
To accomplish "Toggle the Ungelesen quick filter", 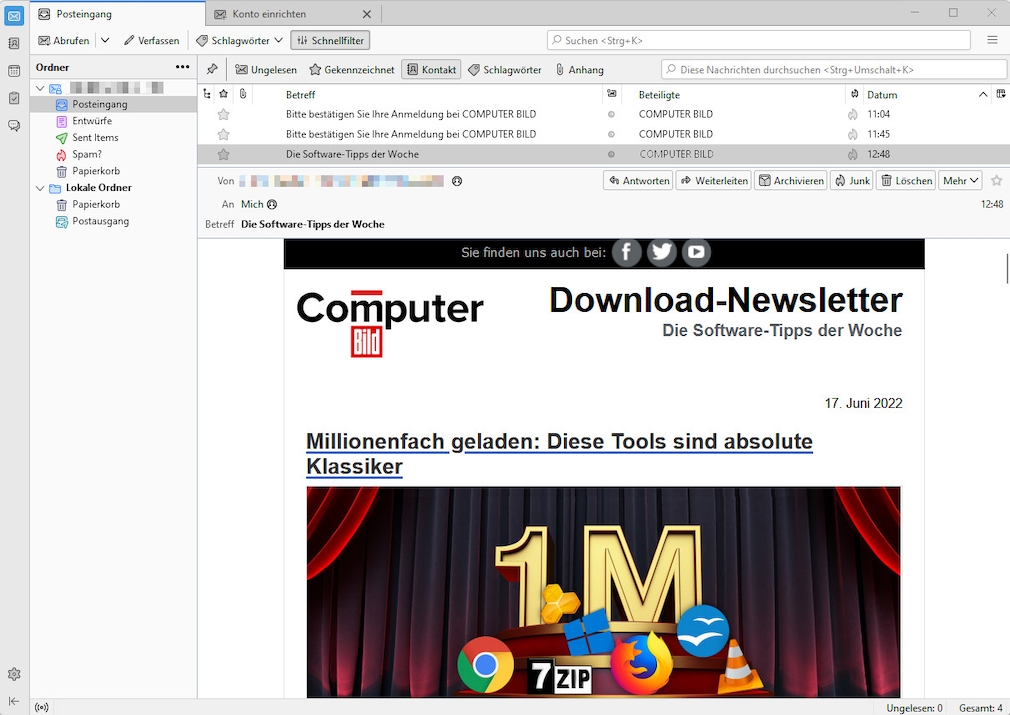I will (266, 70).
